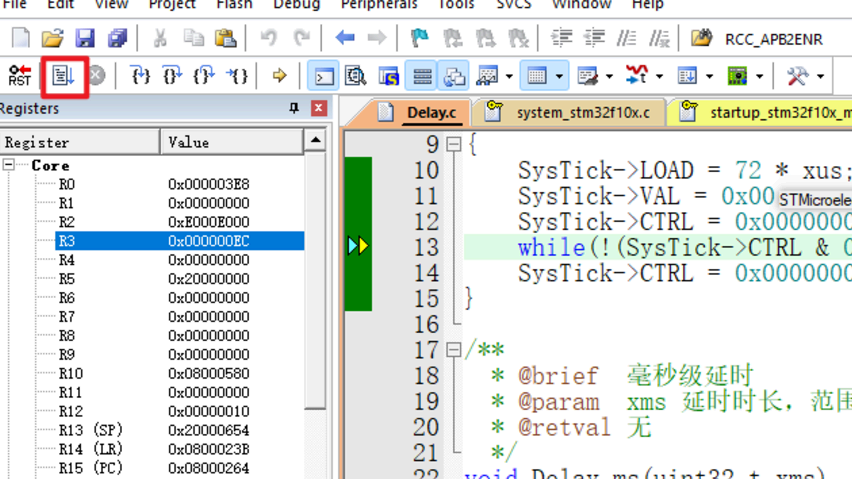The image size is (852, 479).
Task: Run to cursor line icon
Action: pos(237,75)
